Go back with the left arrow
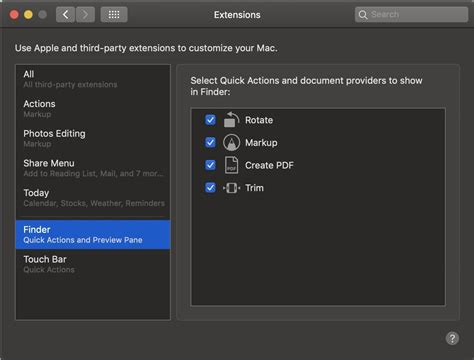Screen dimensions: 474x360 65,15
